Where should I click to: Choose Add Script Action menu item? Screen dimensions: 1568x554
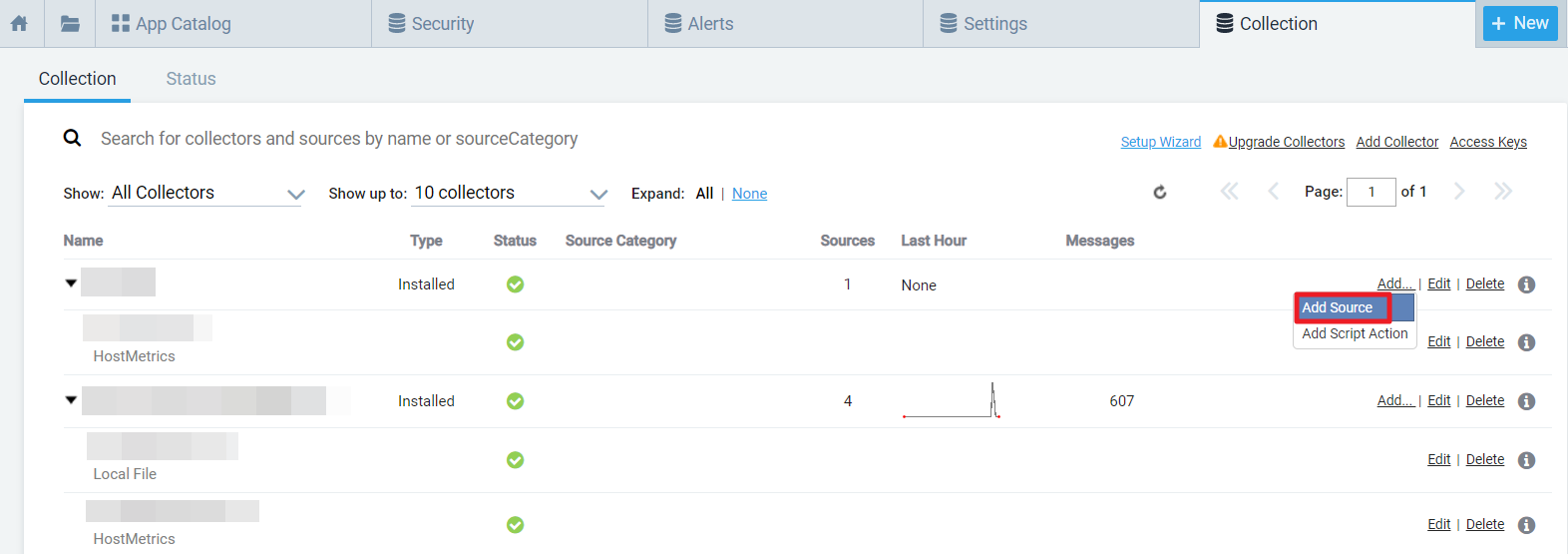coord(1355,333)
